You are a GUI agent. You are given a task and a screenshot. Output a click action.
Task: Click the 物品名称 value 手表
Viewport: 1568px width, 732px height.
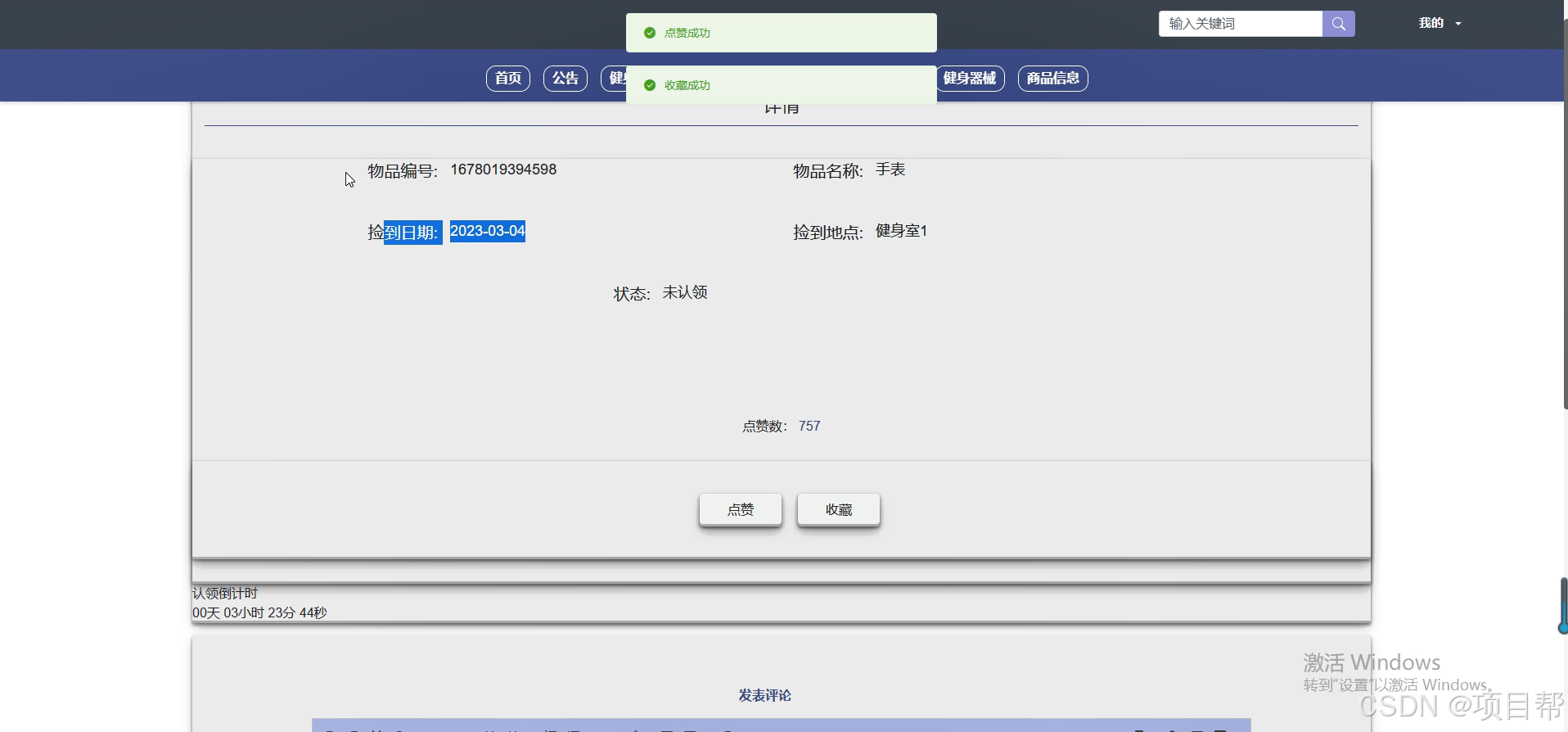coord(890,169)
